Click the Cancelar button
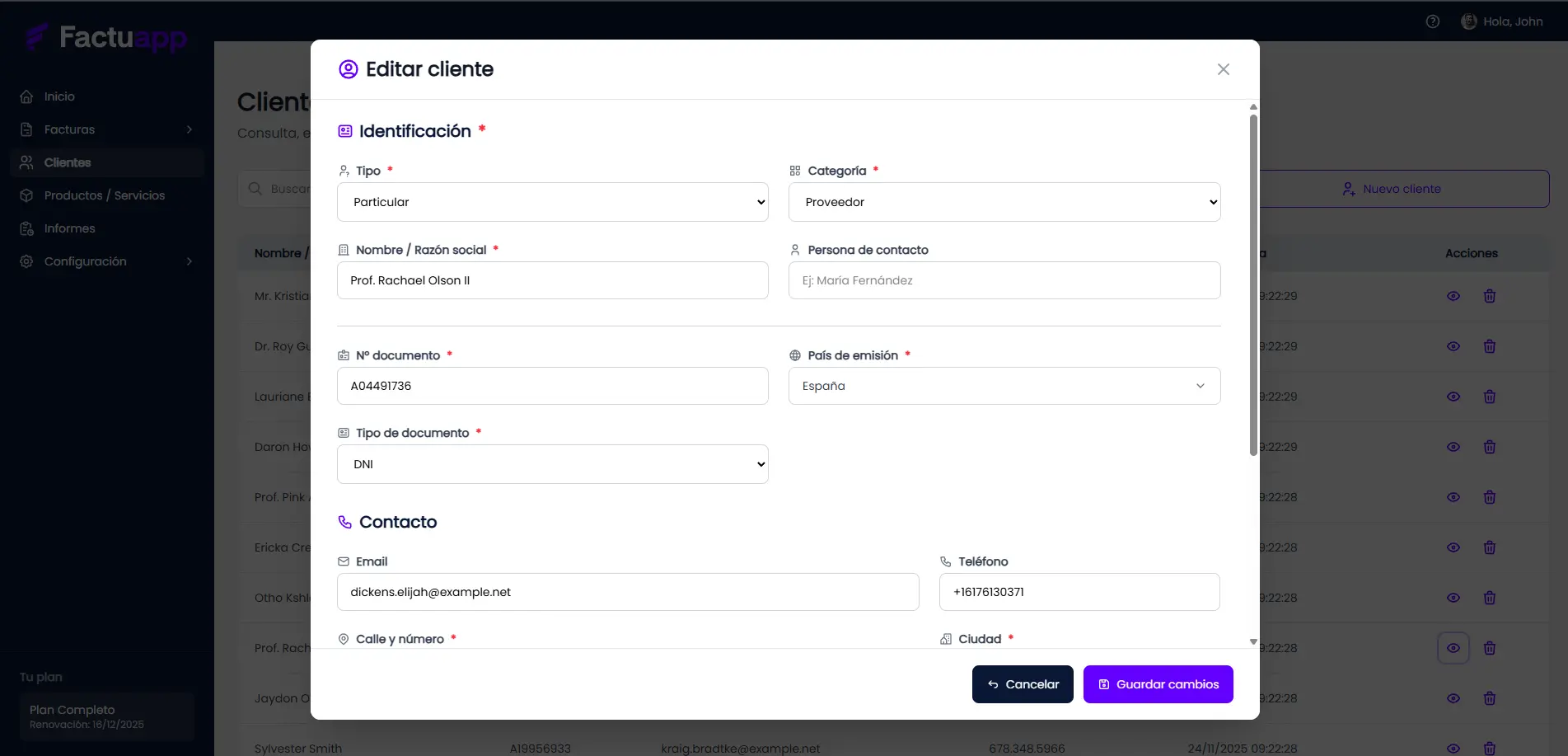The image size is (1568, 756). (x=1023, y=684)
